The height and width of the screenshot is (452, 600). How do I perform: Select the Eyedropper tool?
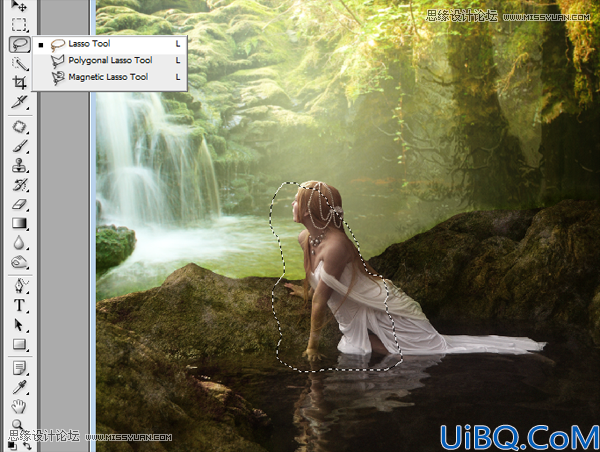coord(19,387)
